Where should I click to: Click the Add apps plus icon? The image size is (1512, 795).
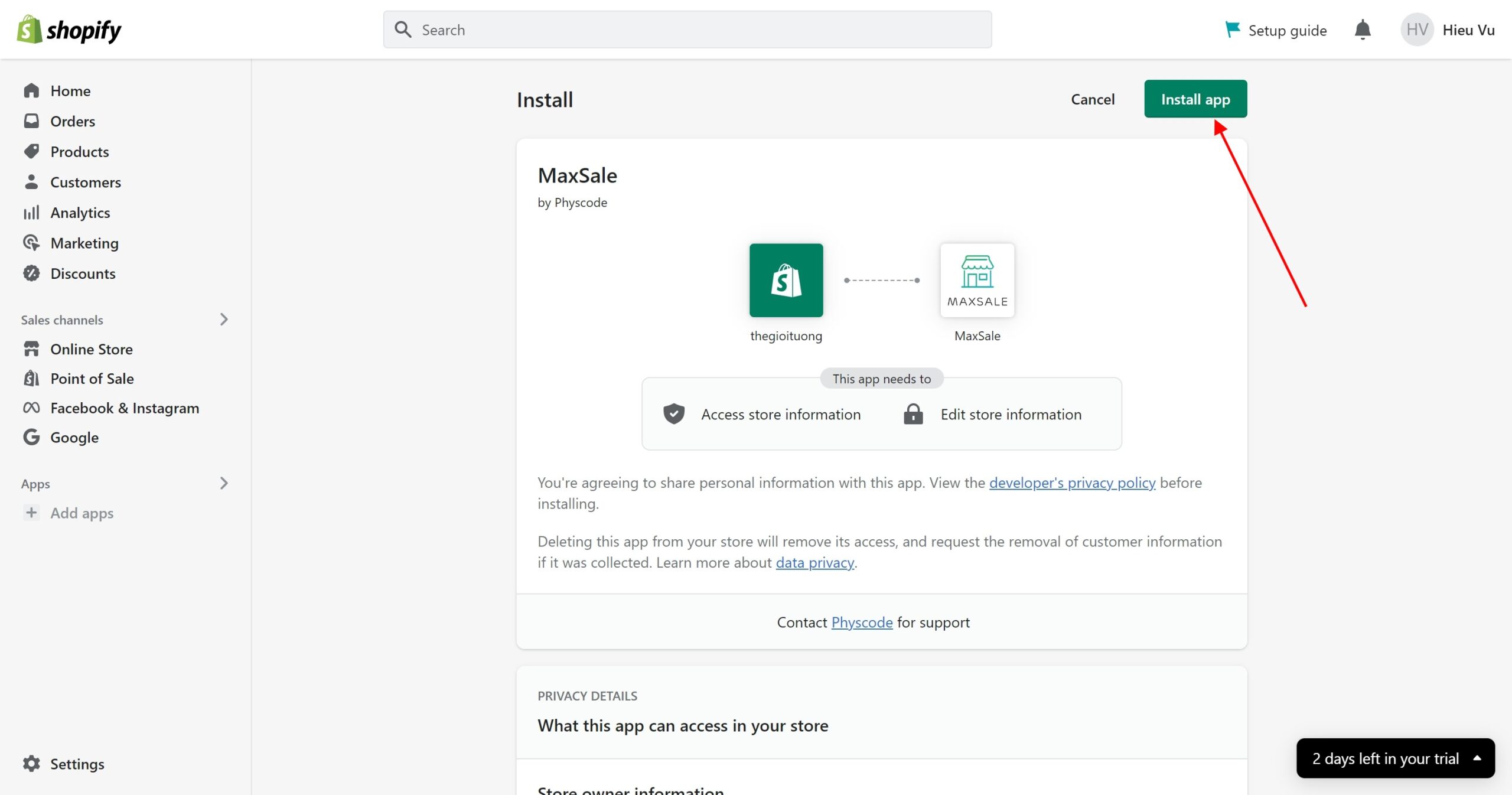pos(31,512)
